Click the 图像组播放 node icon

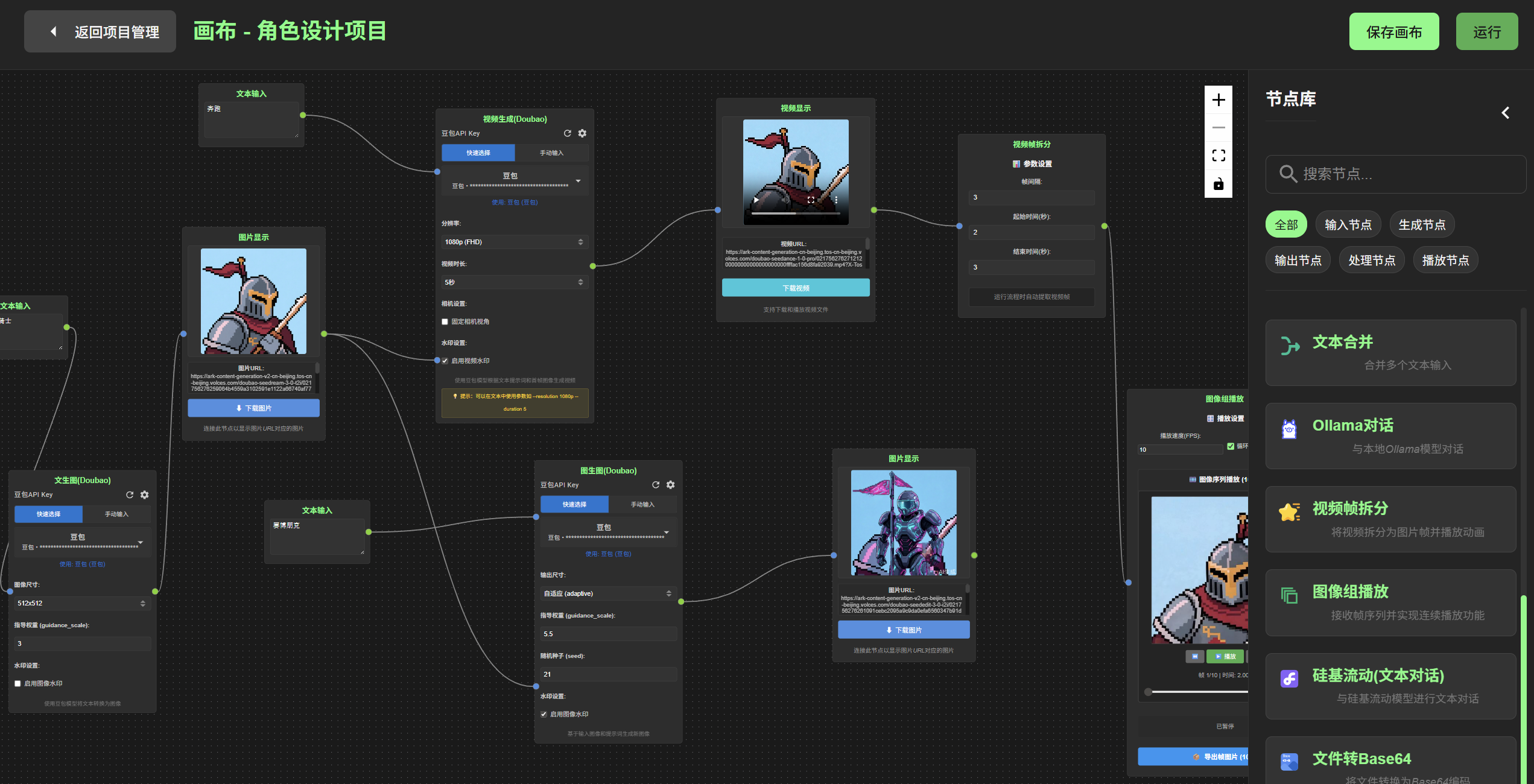tap(1289, 596)
